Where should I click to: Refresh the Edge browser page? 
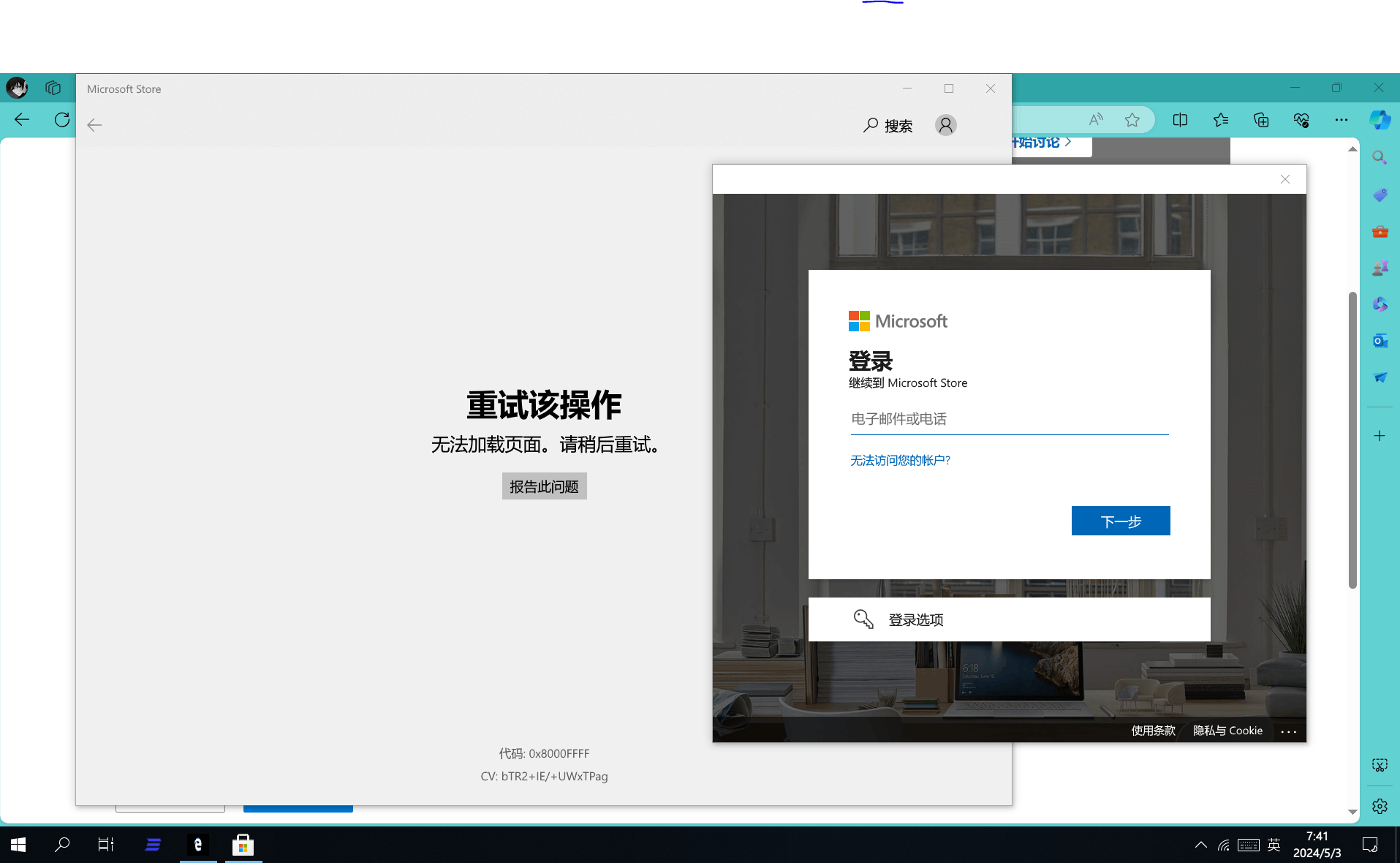click(x=62, y=119)
